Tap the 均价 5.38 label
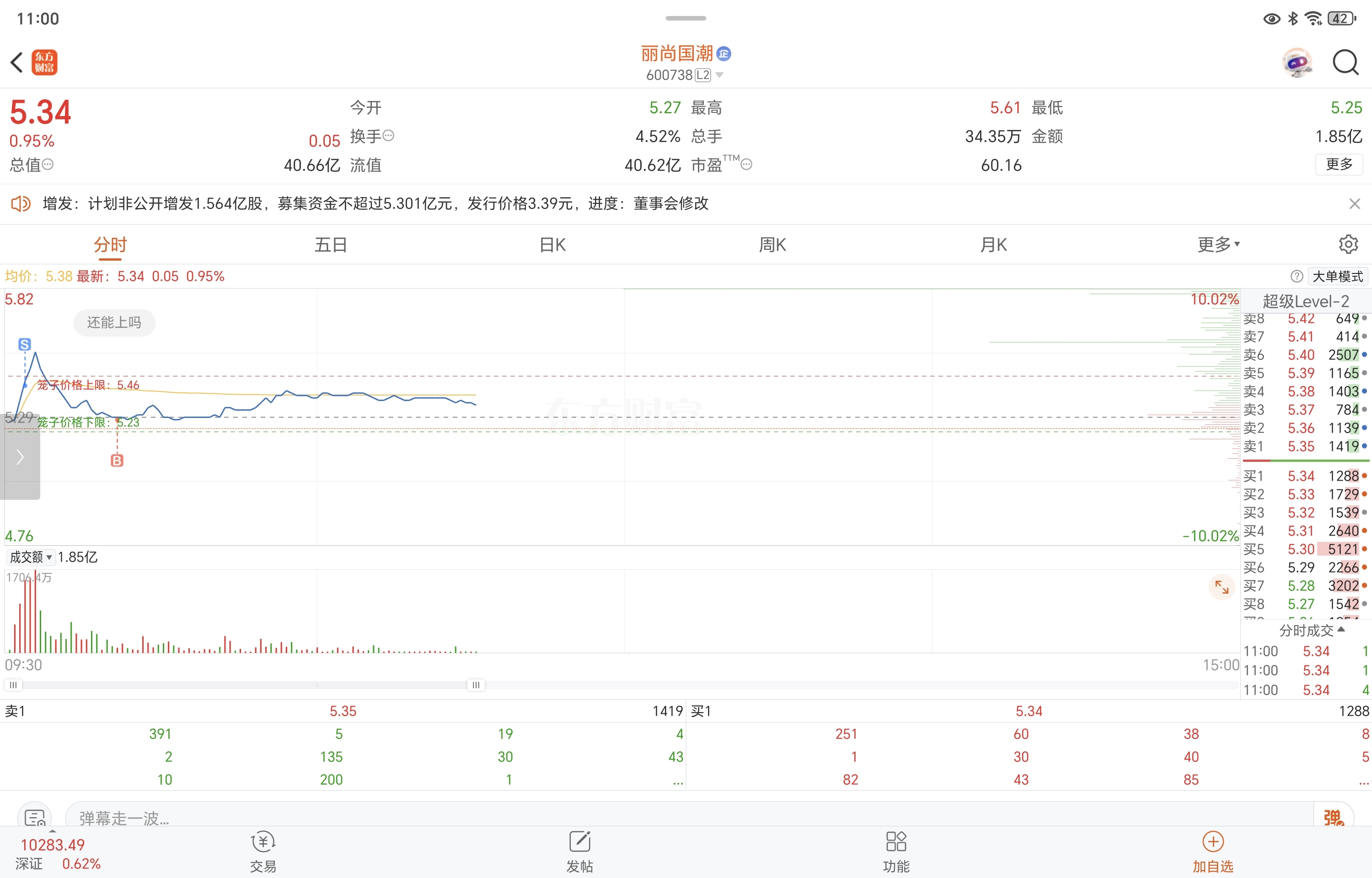This screenshot has width=1372, height=878. coord(39,277)
